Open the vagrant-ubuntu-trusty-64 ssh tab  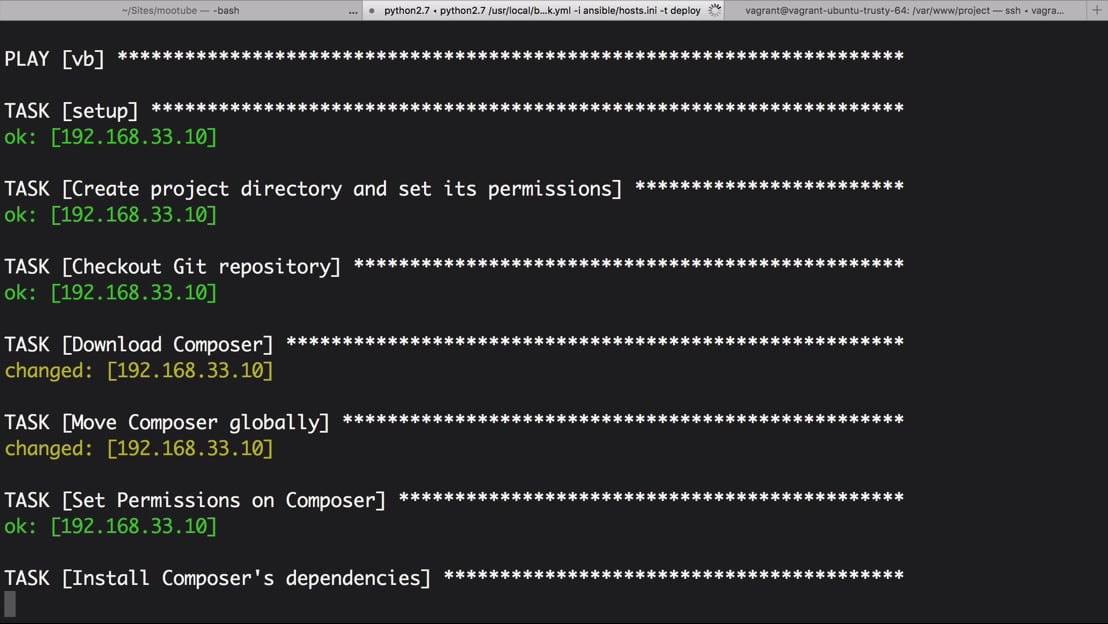tap(905, 10)
